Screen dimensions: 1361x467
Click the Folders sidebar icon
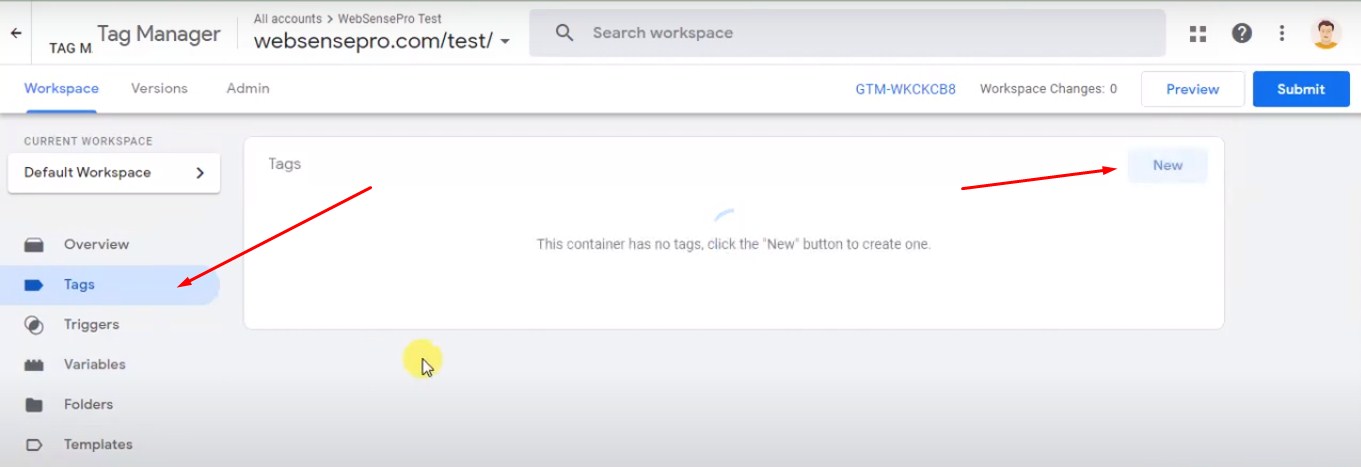(x=34, y=405)
